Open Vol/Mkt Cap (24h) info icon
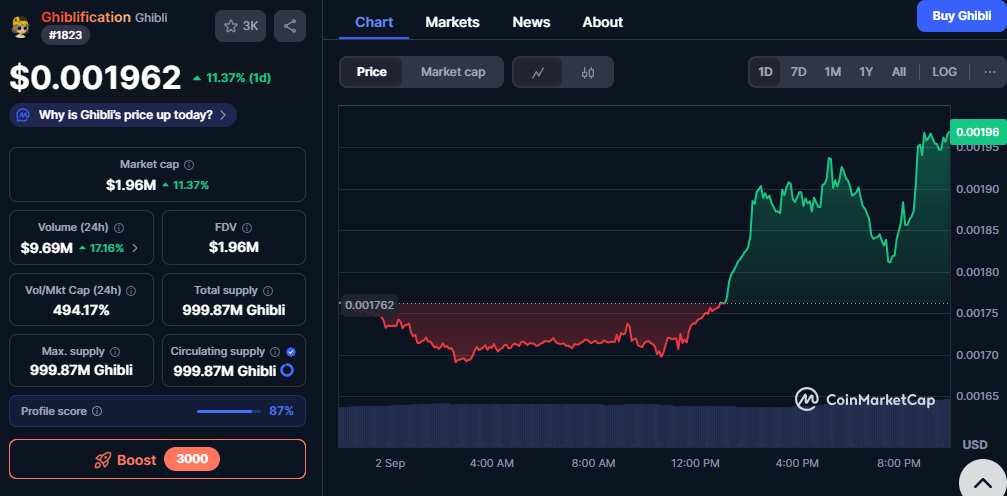This screenshot has width=1007, height=496. pos(131,290)
